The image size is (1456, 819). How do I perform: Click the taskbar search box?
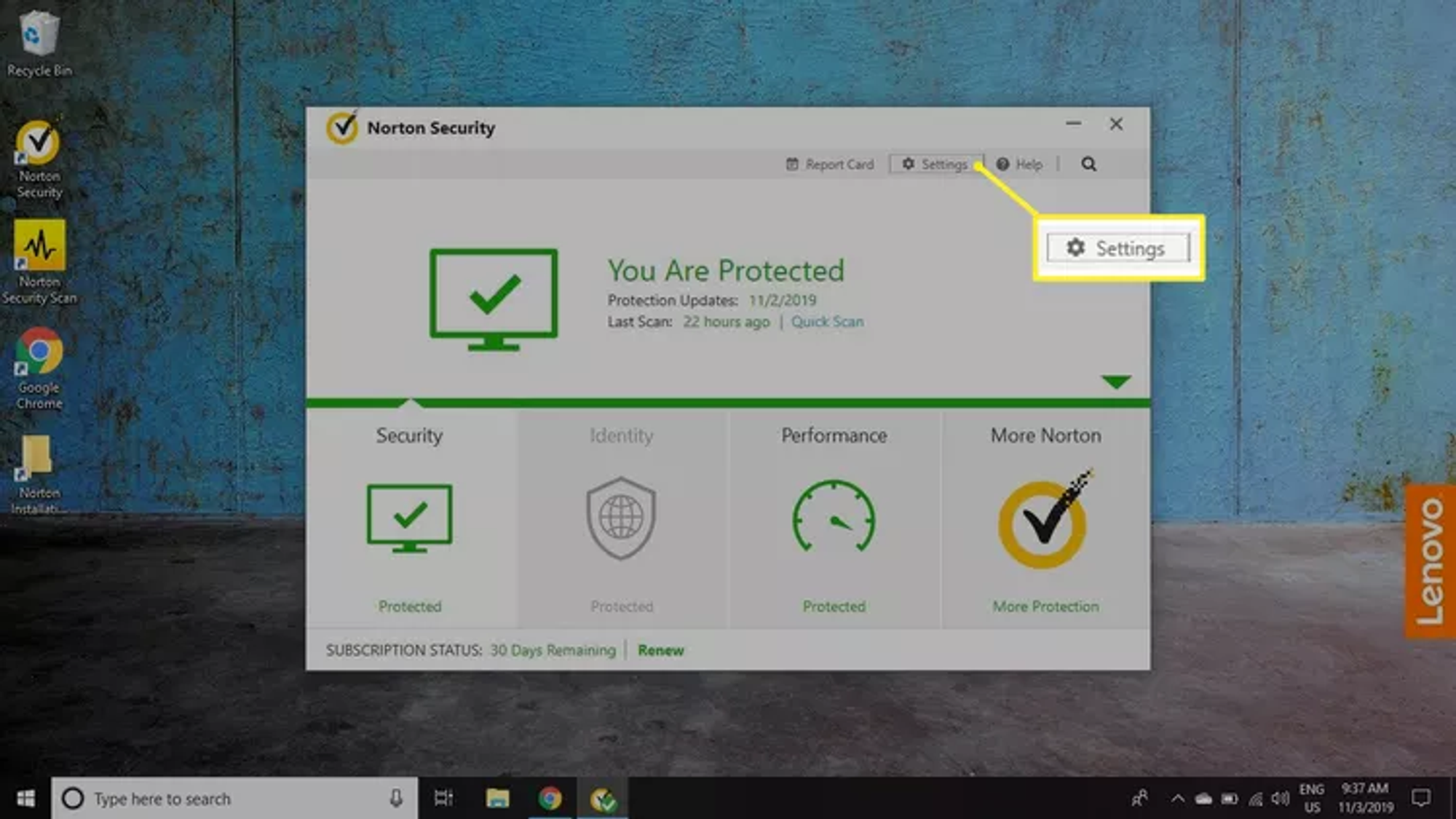[234, 799]
